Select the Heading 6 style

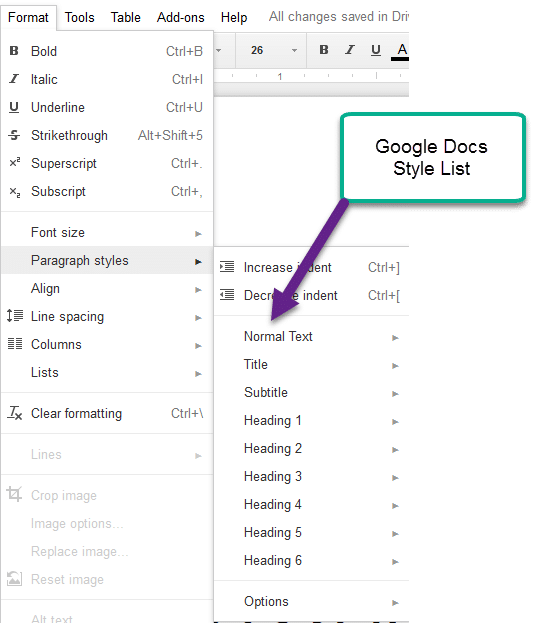[x=312, y=561]
